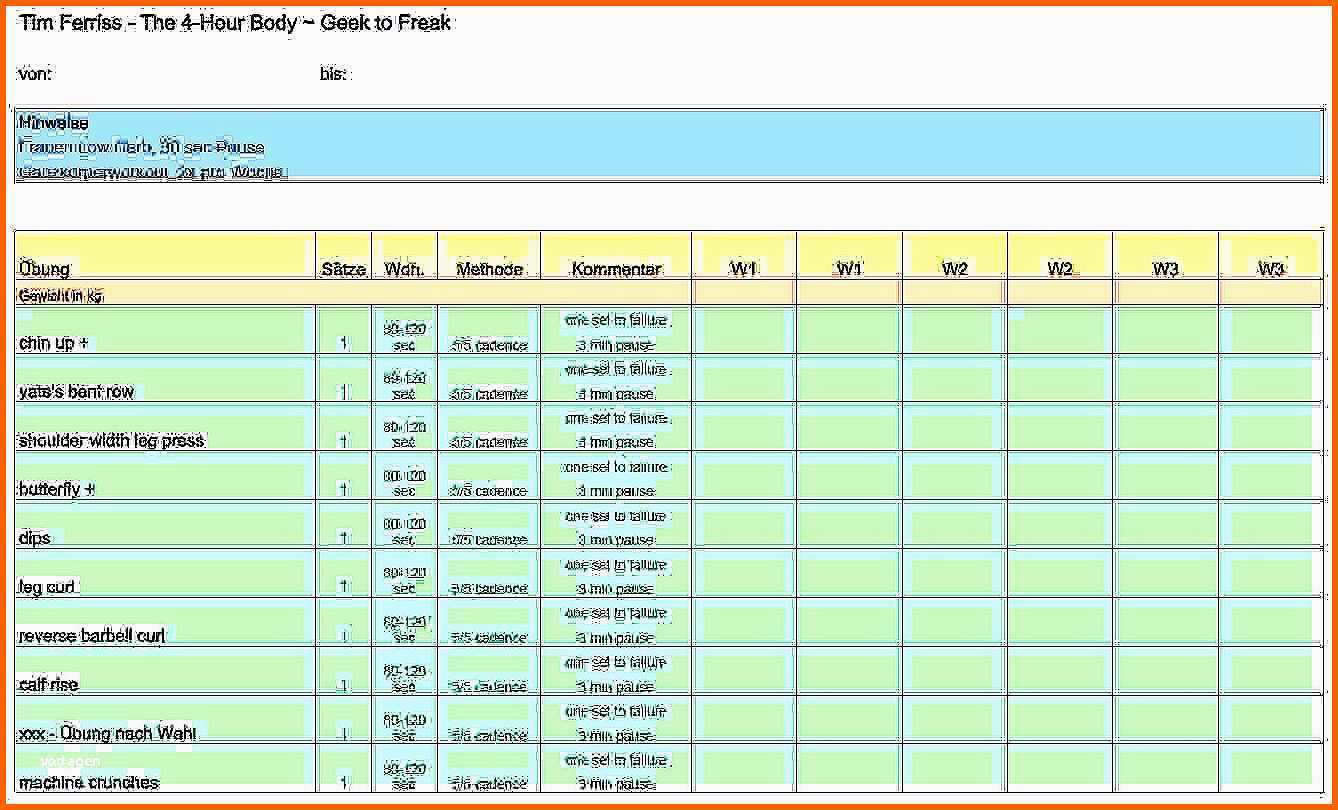Select the first 'W2' column header

[x=955, y=256]
